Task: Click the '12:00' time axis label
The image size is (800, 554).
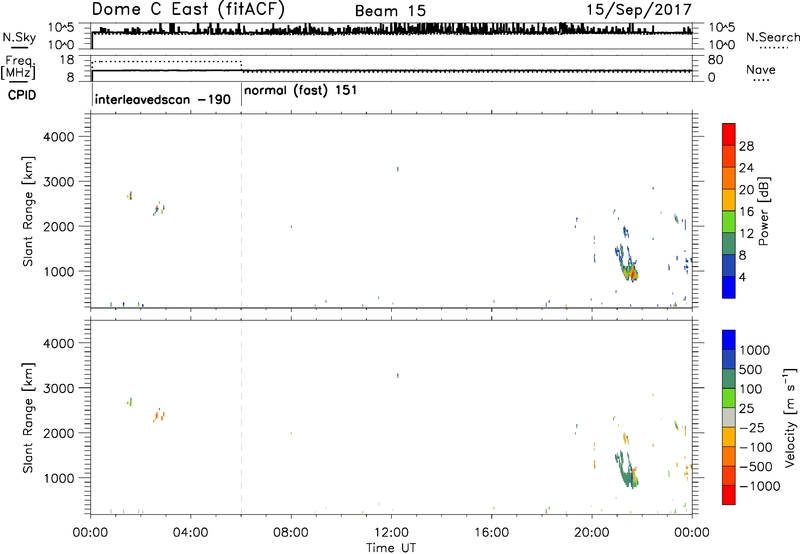Action: click(391, 533)
